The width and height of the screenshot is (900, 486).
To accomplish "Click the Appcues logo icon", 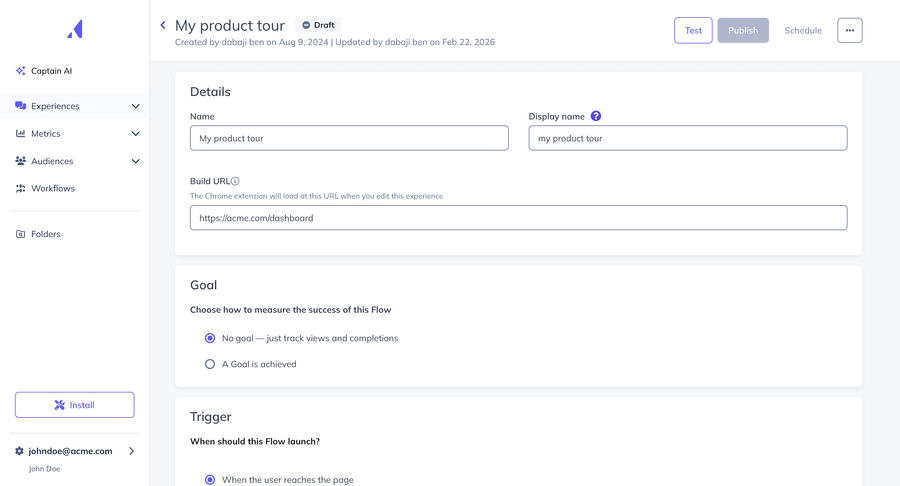I will pyautogui.click(x=75, y=29).
